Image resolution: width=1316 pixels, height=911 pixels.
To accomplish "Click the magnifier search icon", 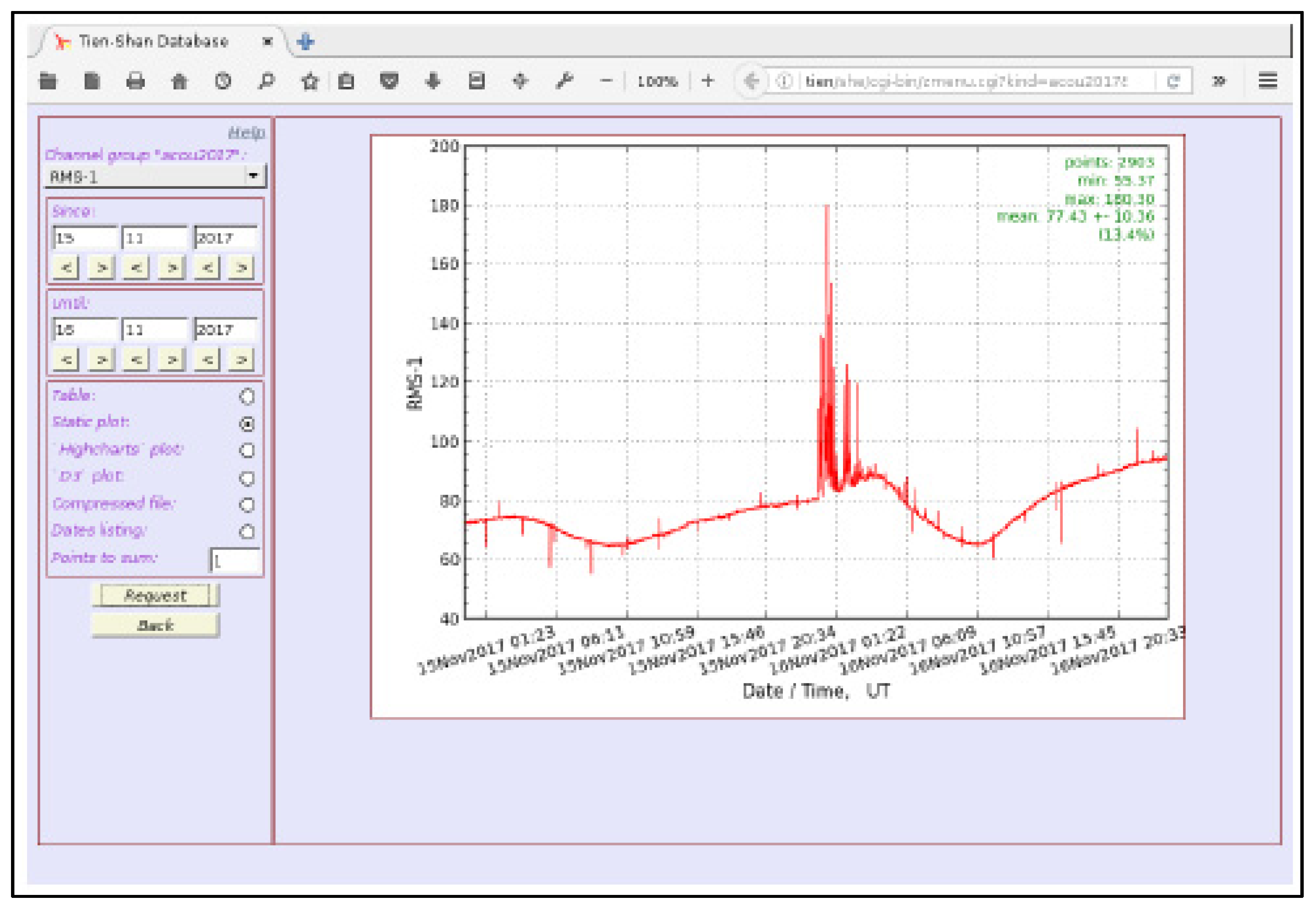I will tap(266, 81).
